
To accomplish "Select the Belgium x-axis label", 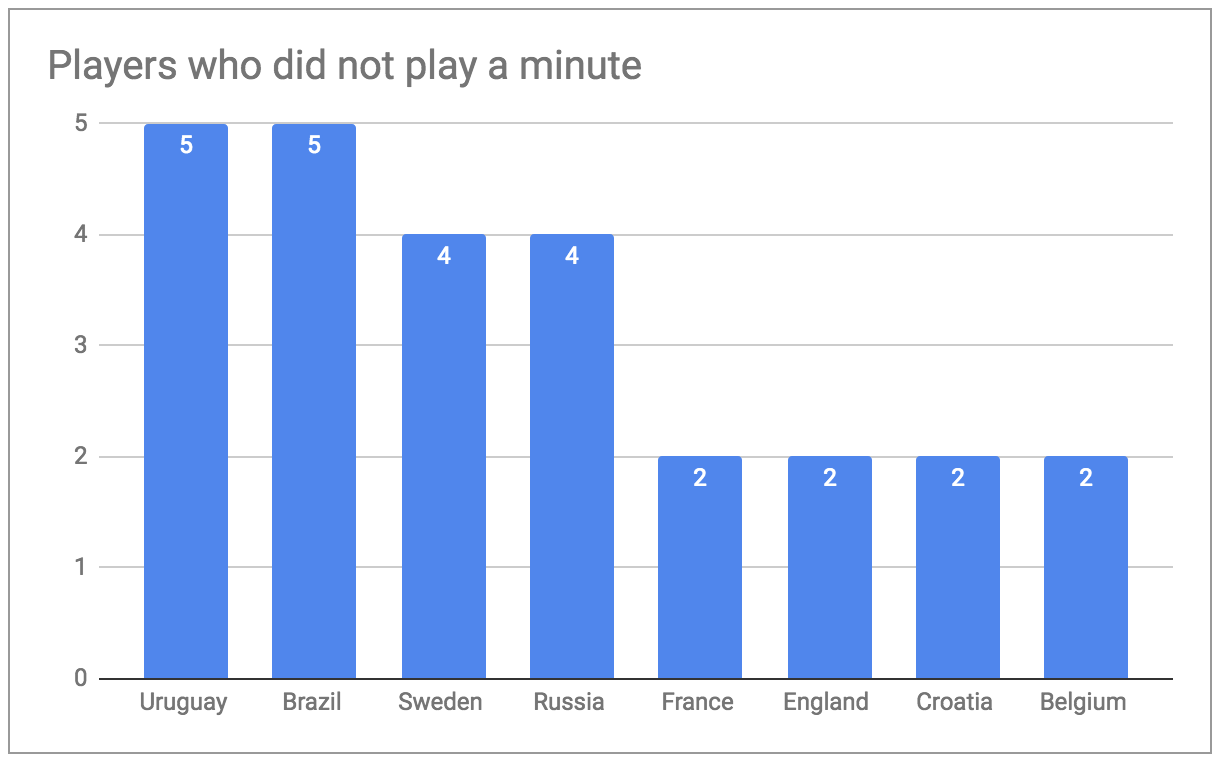I will 1083,703.
